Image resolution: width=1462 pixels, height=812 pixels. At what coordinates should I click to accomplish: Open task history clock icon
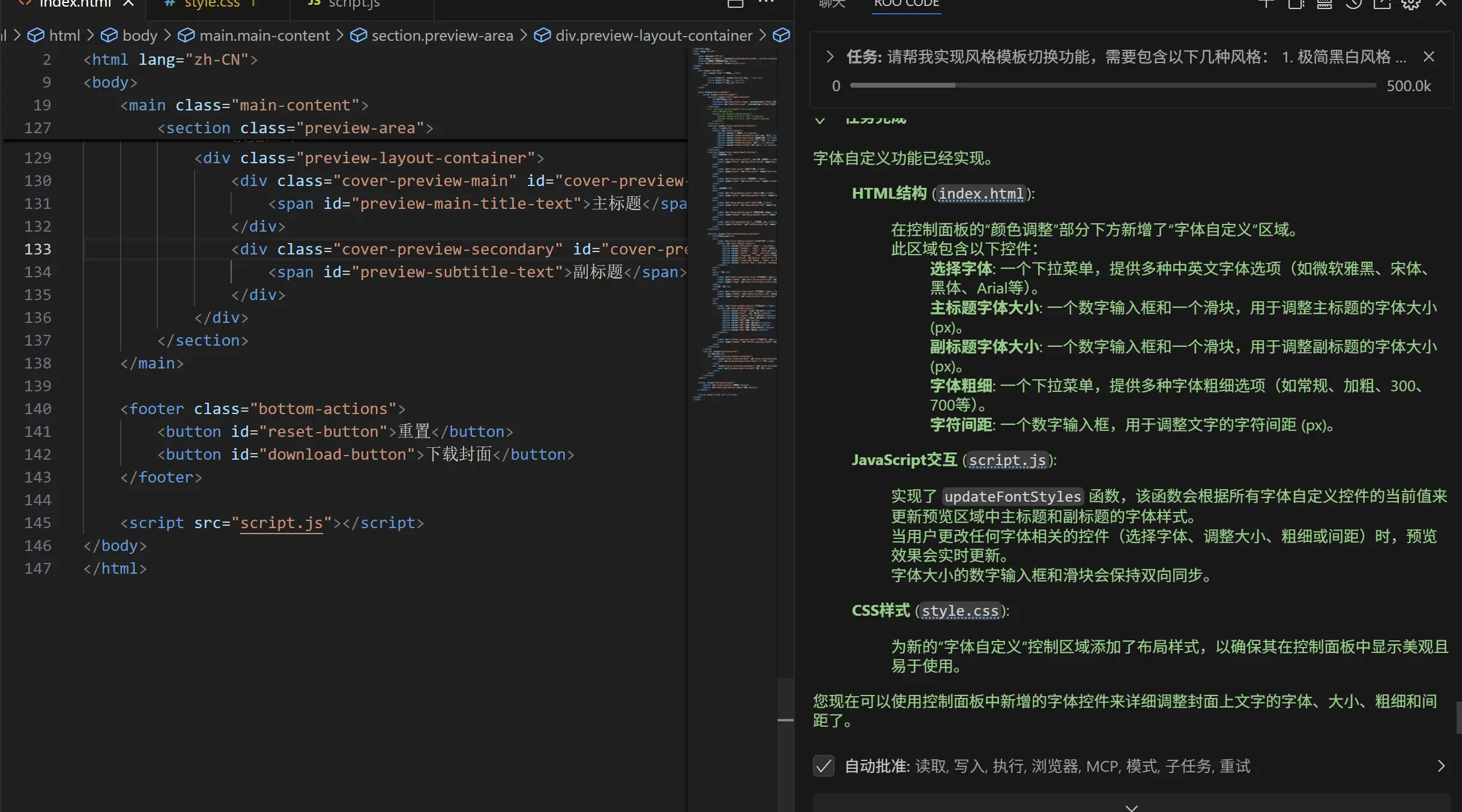click(x=1353, y=4)
